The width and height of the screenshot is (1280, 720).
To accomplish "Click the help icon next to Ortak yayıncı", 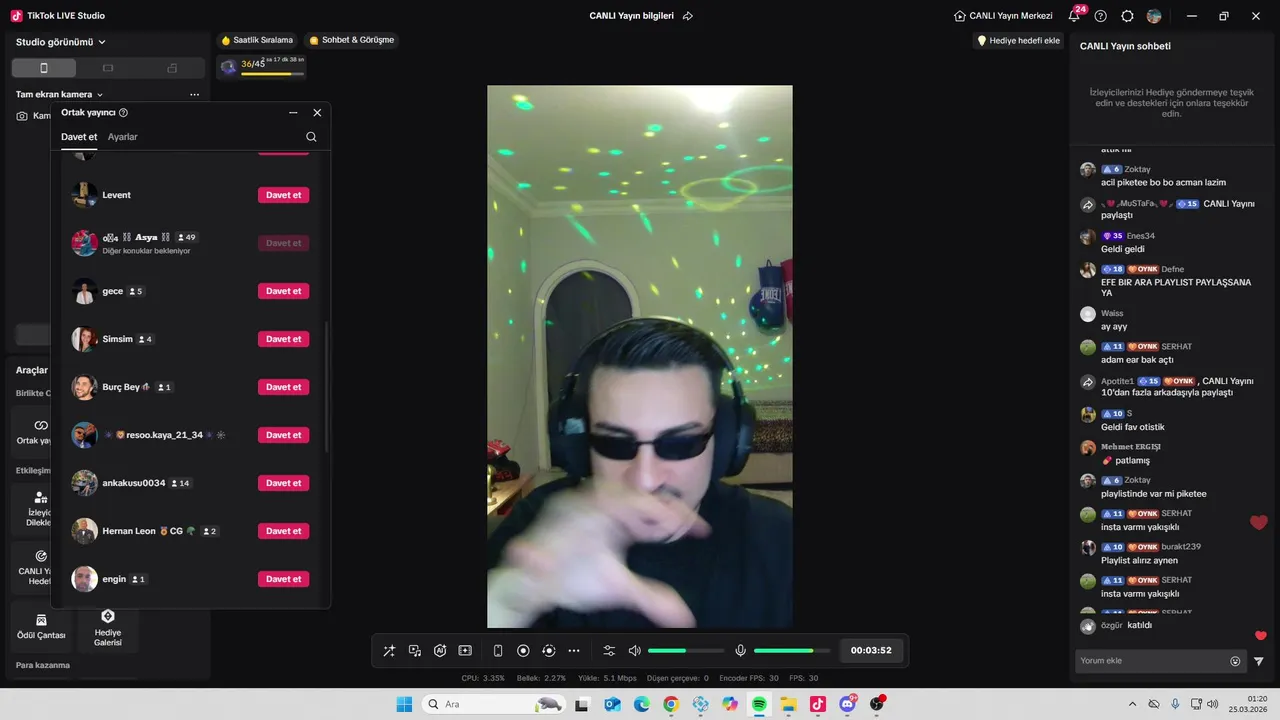I will coord(124,113).
